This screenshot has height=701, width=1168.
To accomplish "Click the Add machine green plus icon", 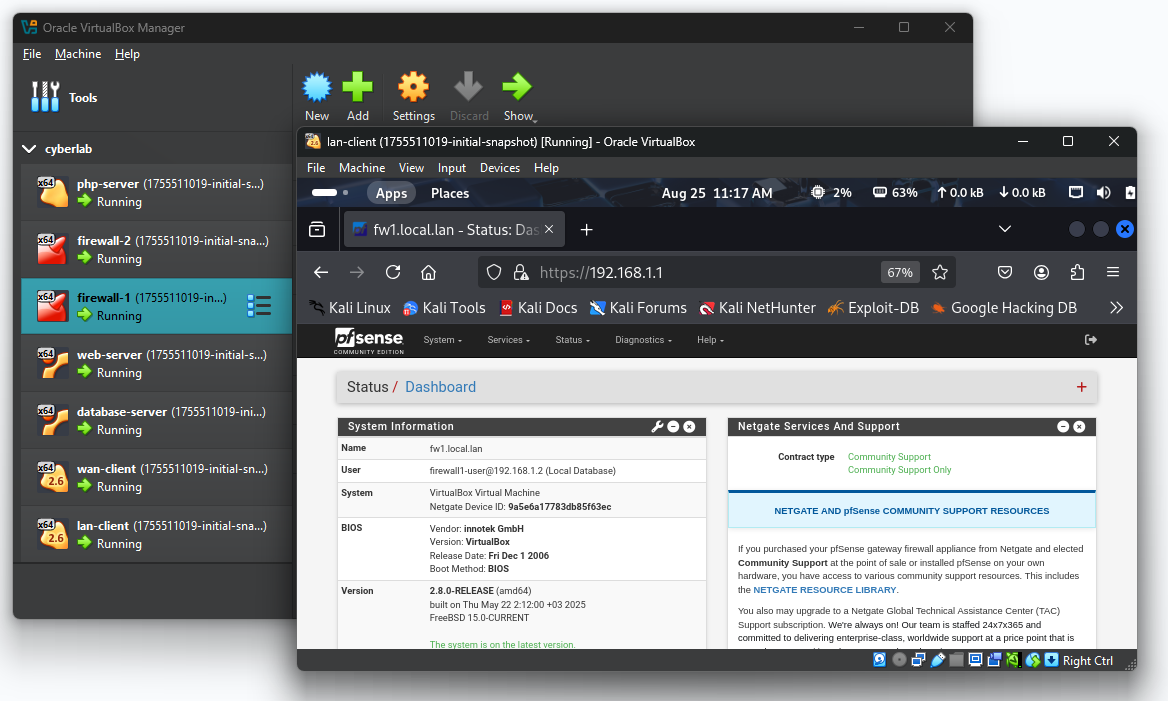I will pos(357,89).
